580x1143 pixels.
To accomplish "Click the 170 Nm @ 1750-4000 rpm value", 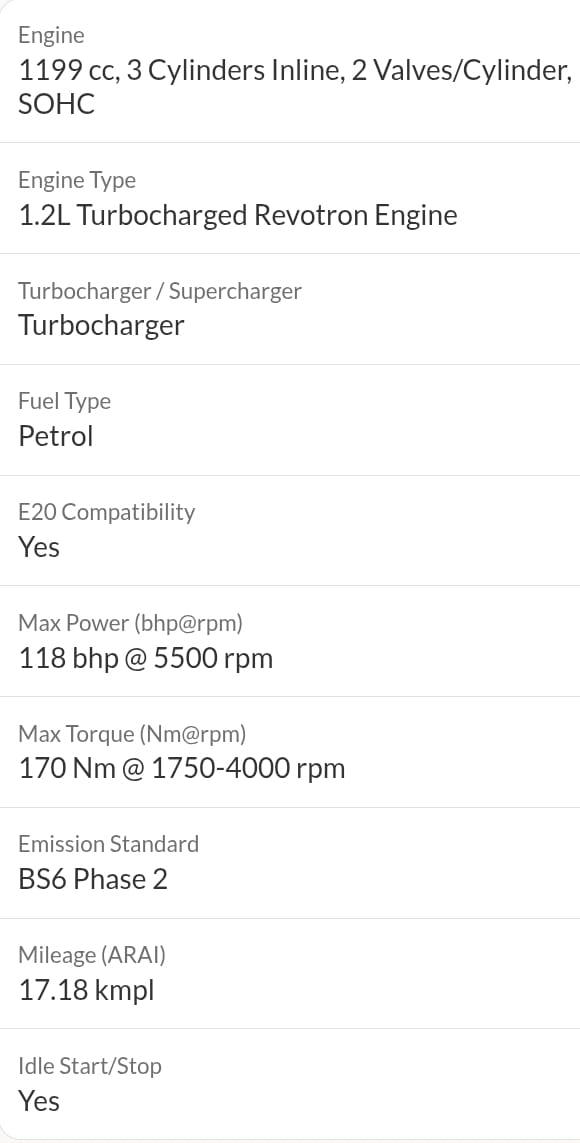I will click(x=181, y=769).
